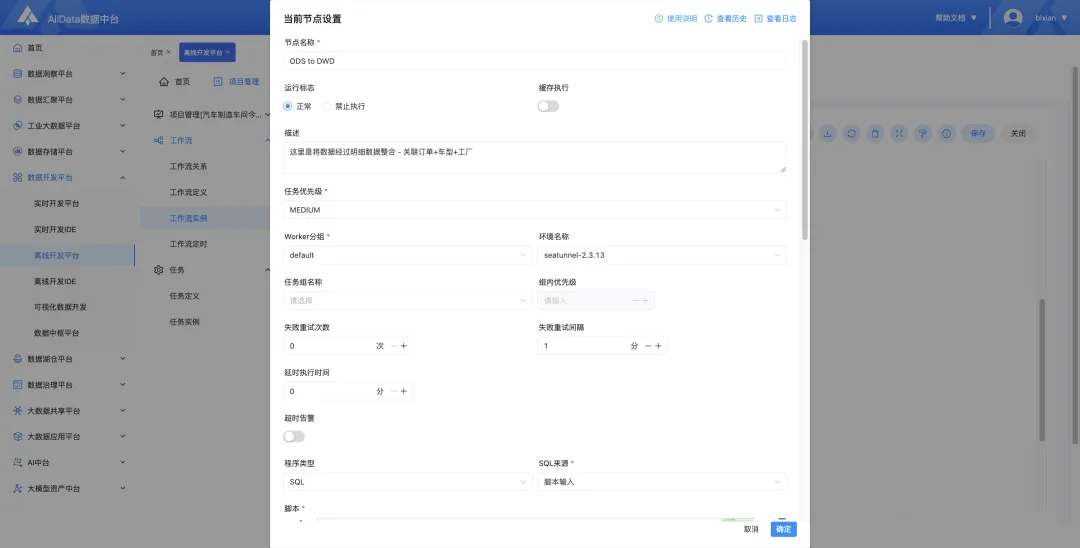This screenshot has width=1080, height=548.
Task: Click the trash delete icon in the background toolbar
Action: point(875,134)
